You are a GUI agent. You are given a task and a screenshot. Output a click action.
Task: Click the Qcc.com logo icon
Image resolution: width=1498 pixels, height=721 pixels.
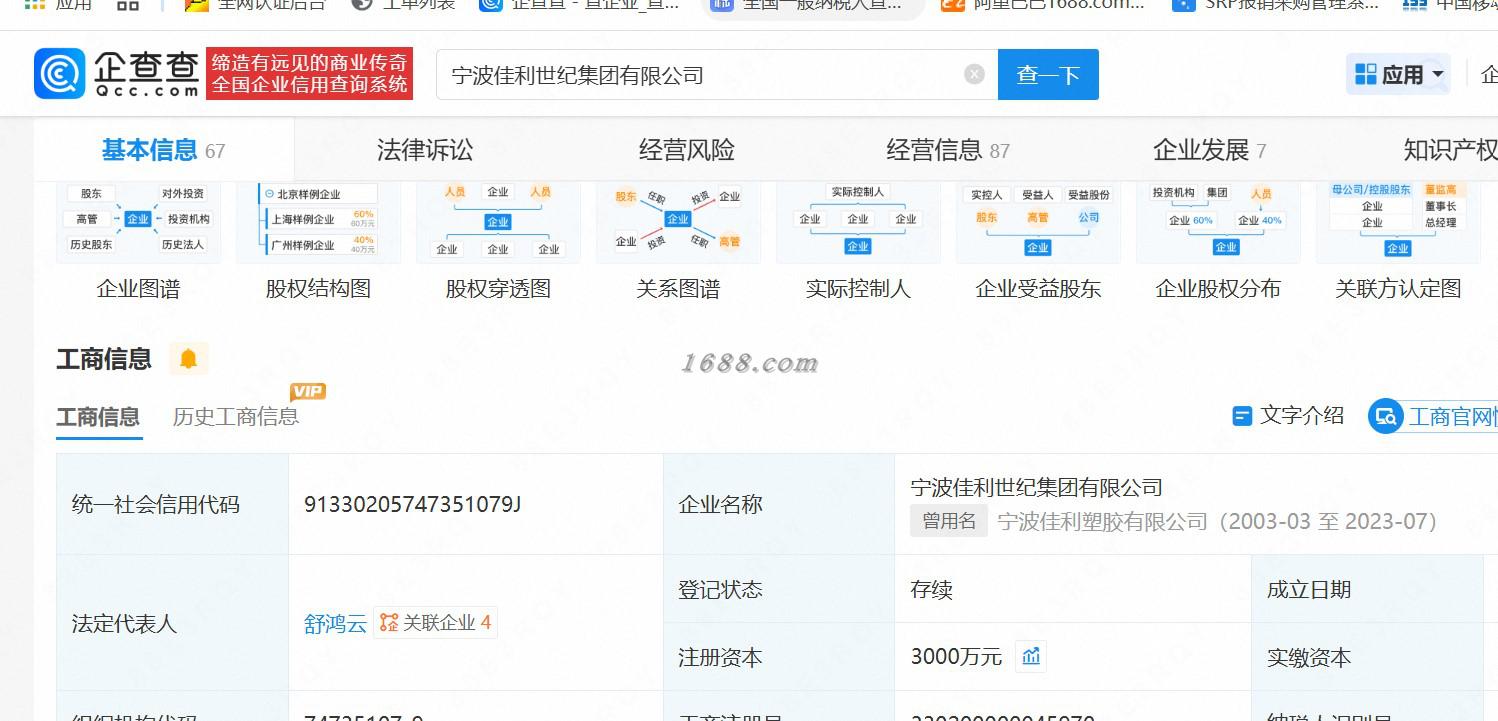(x=60, y=74)
